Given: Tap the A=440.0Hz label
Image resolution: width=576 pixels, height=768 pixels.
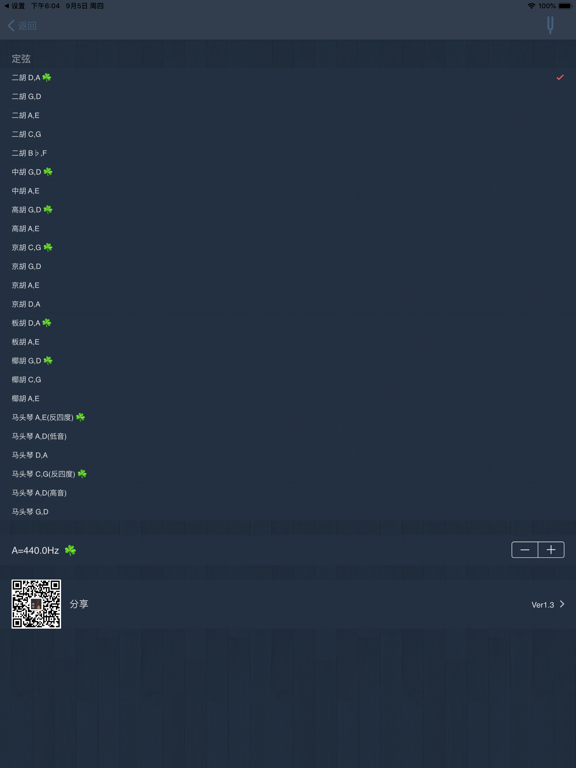Looking at the screenshot, I should click(35, 551).
